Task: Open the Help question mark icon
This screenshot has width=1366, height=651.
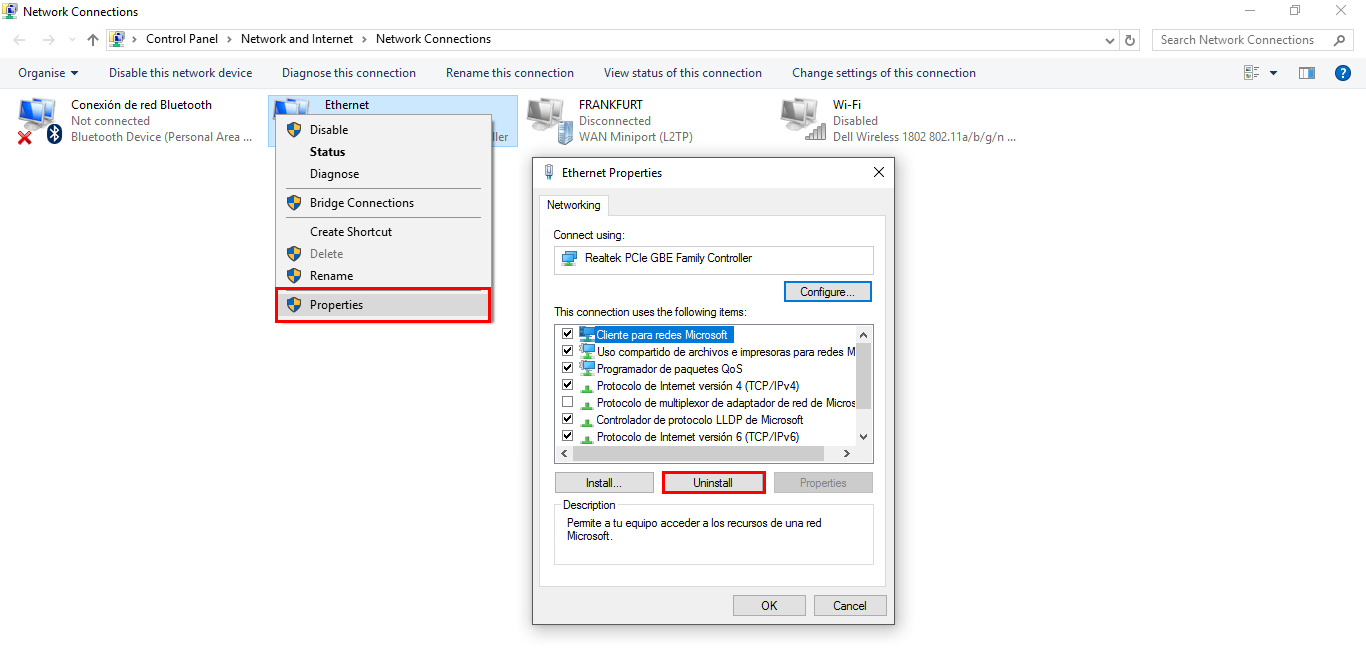Action: pyautogui.click(x=1343, y=73)
